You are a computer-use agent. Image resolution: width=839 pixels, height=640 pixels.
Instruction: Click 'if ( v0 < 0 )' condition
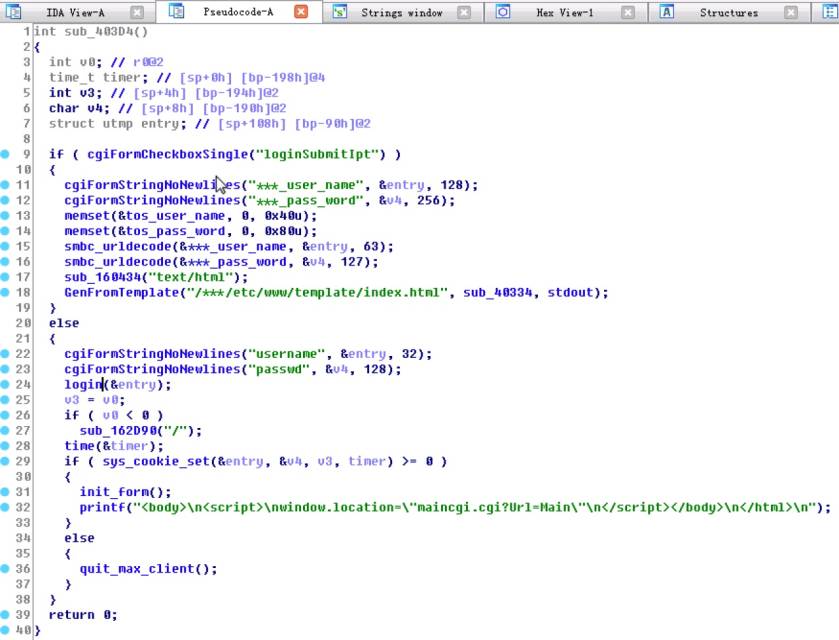113,415
